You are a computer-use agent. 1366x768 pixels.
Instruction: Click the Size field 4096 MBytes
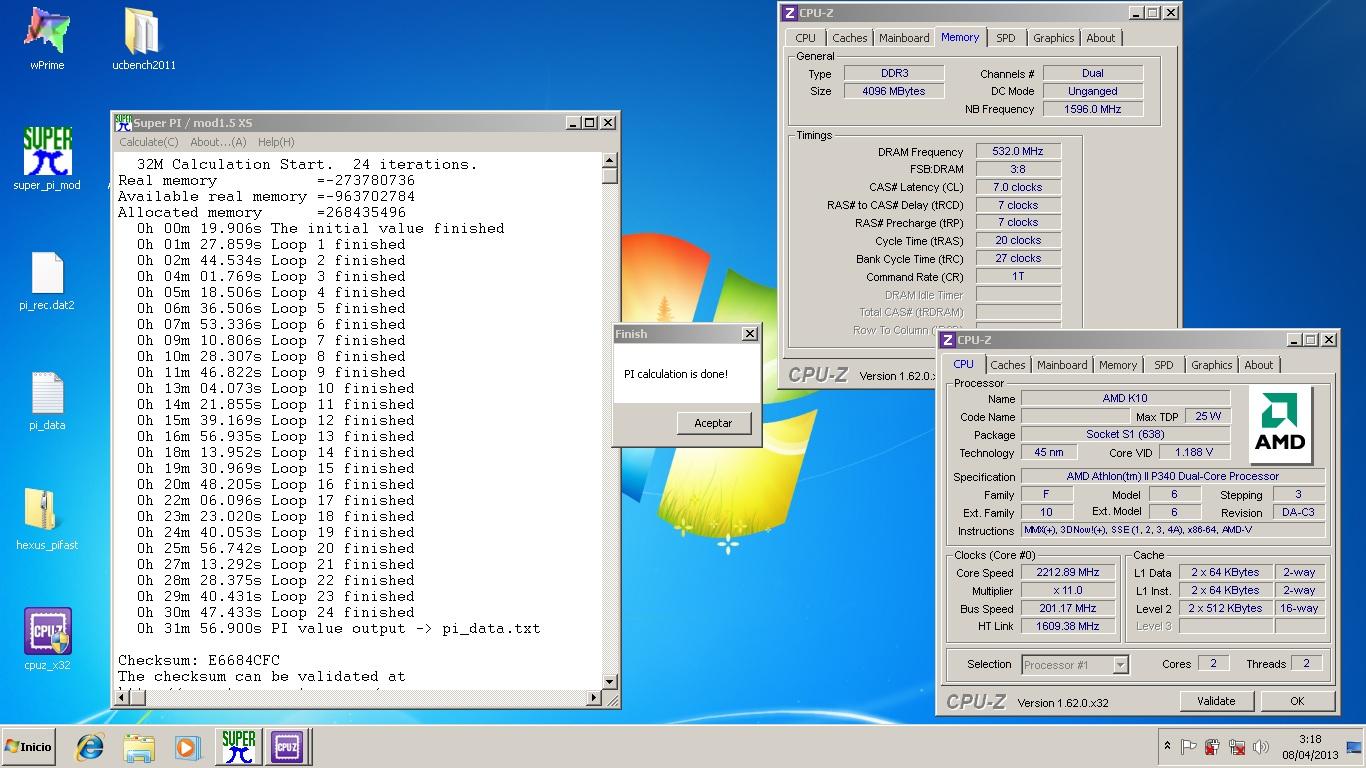click(x=894, y=91)
